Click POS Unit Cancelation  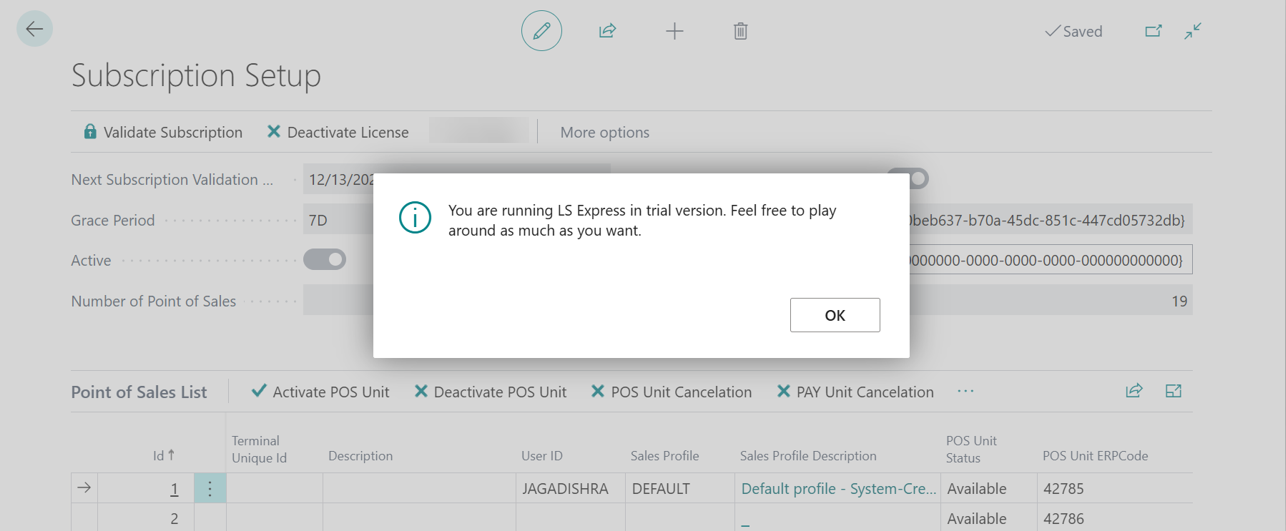click(x=671, y=392)
